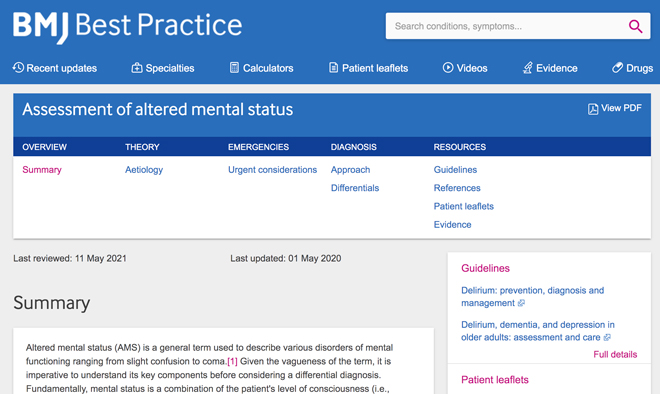Image resolution: width=660 pixels, height=394 pixels.
Task: Open the Approach link under Diagnosis
Action: (x=350, y=170)
